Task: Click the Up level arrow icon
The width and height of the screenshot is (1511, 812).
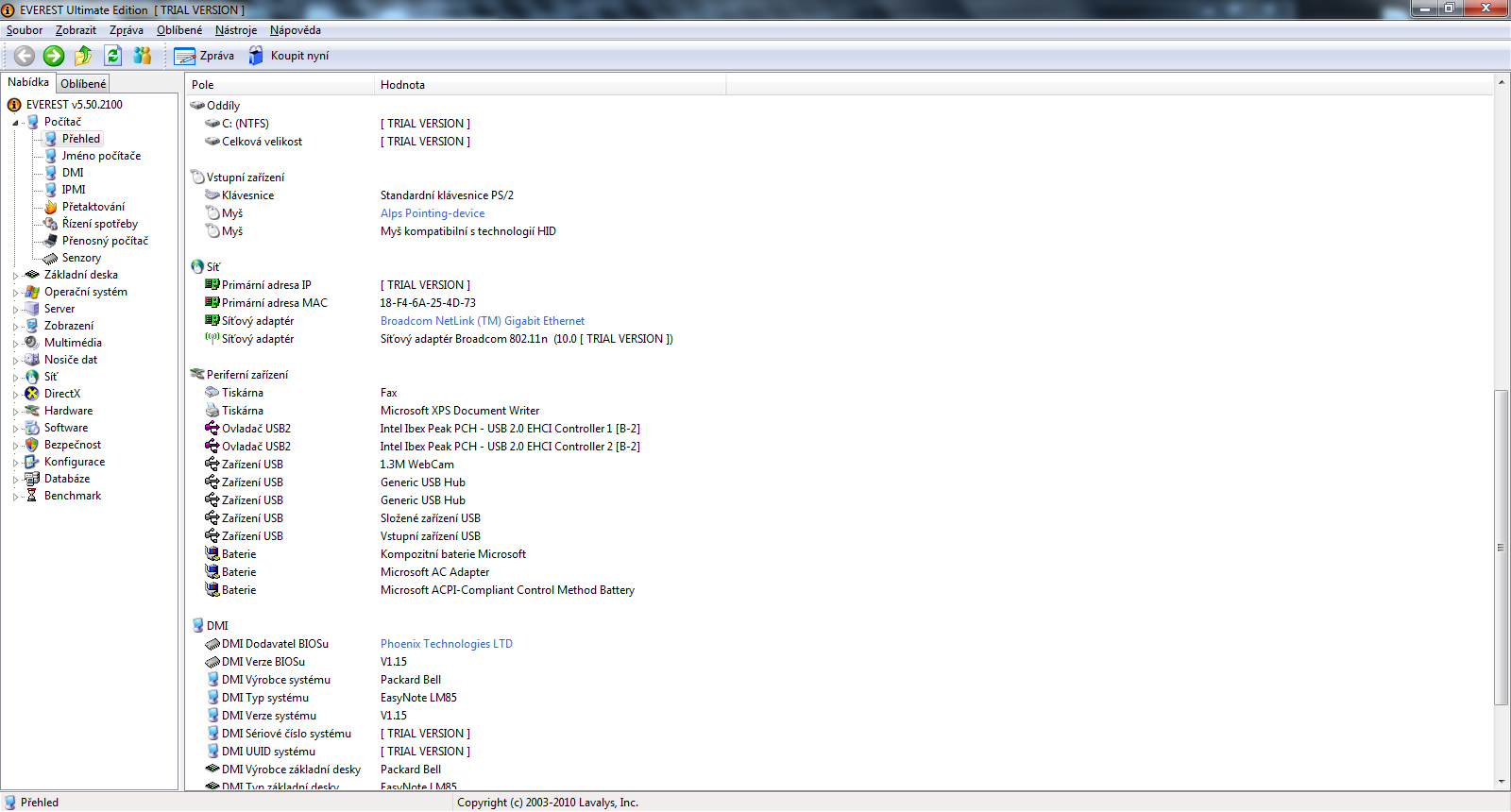Action: click(83, 56)
